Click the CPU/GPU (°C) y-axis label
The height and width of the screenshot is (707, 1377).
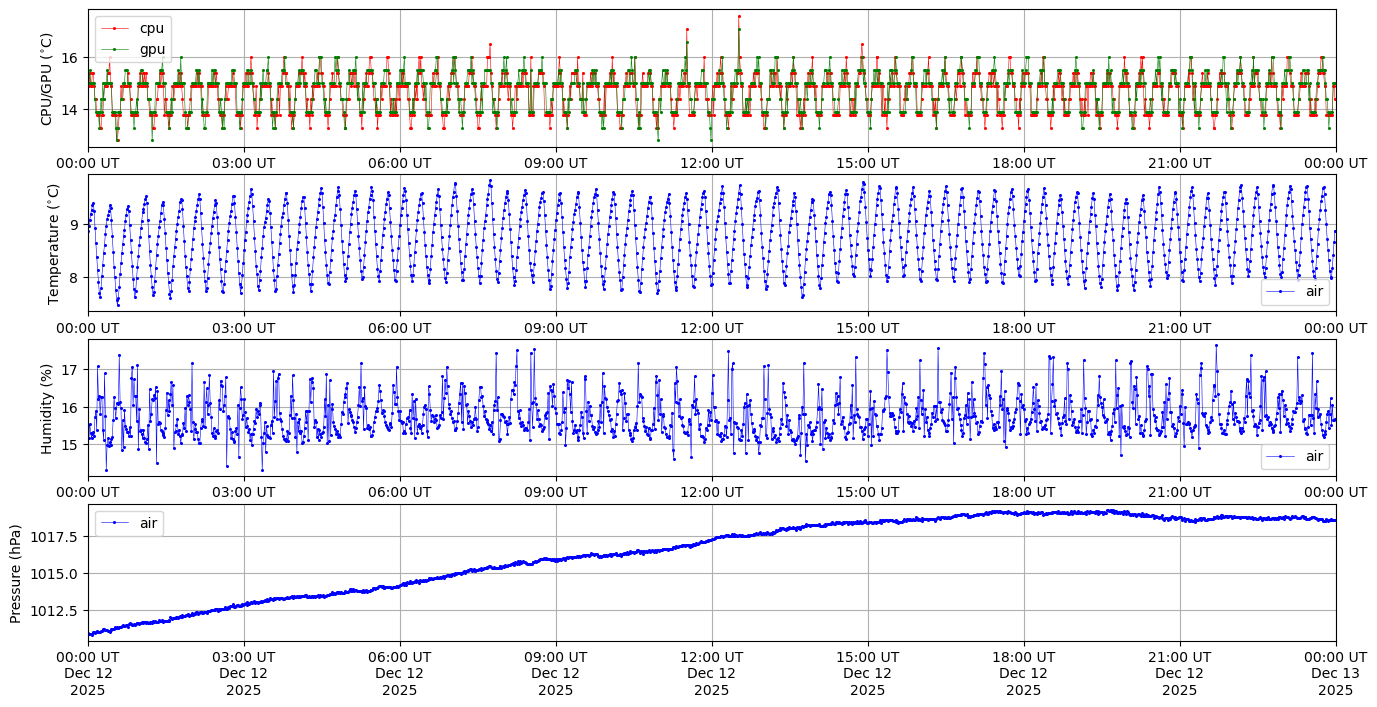pos(45,79)
